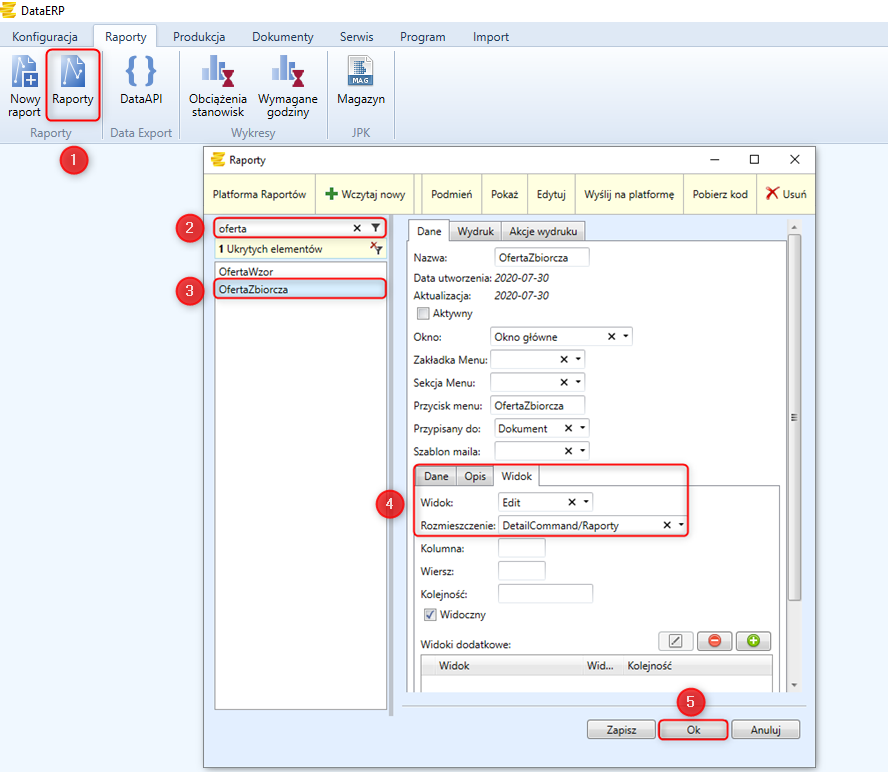Image resolution: width=888 pixels, height=772 pixels.
Task: Expand the Okno dropdown
Action: [626, 337]
